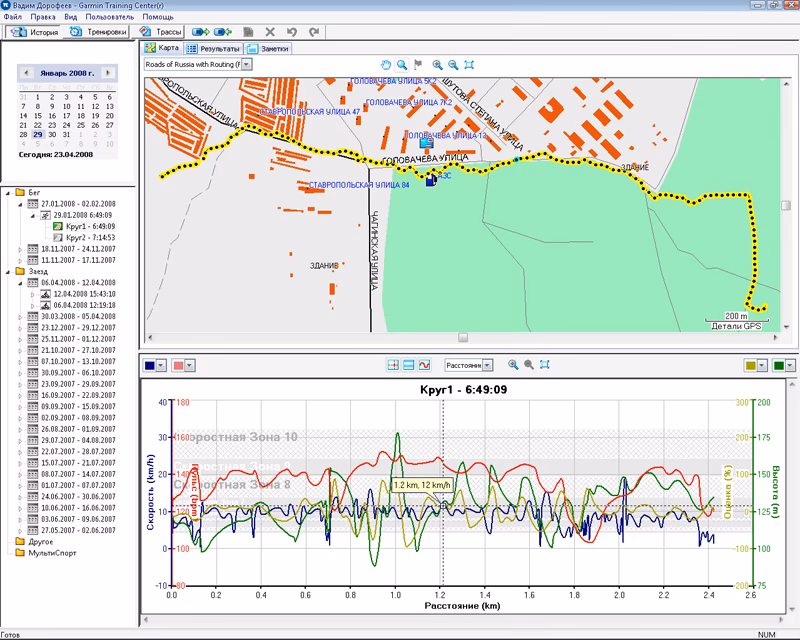Expand the Заезд folder in the sidebar tree

[x=6, y=271]
